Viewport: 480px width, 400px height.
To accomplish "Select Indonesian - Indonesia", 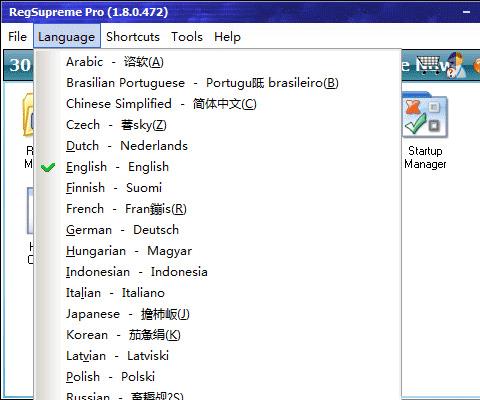I will coord(218,272).
